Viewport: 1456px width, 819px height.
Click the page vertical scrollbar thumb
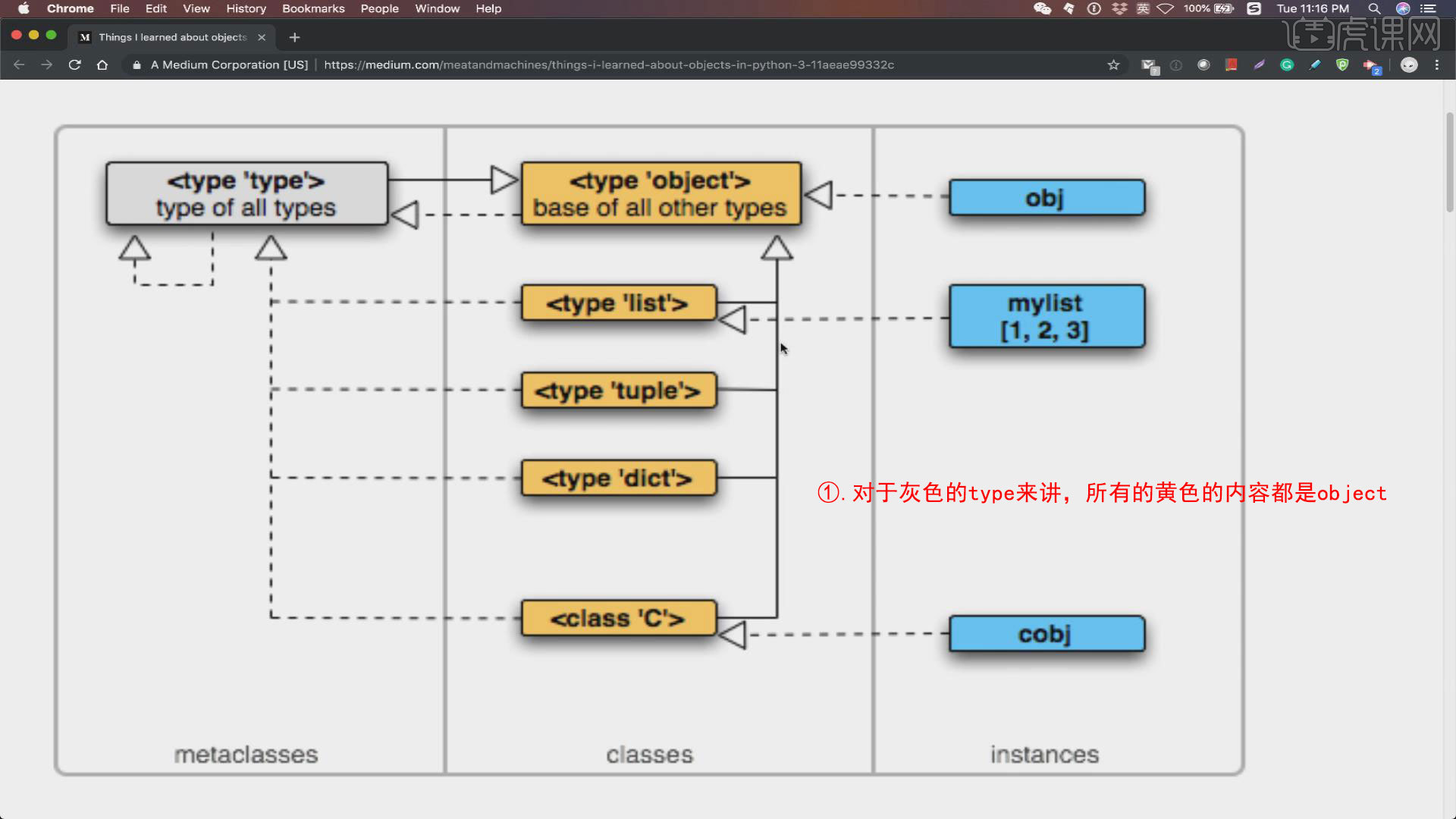click(x=1449, y=162)
